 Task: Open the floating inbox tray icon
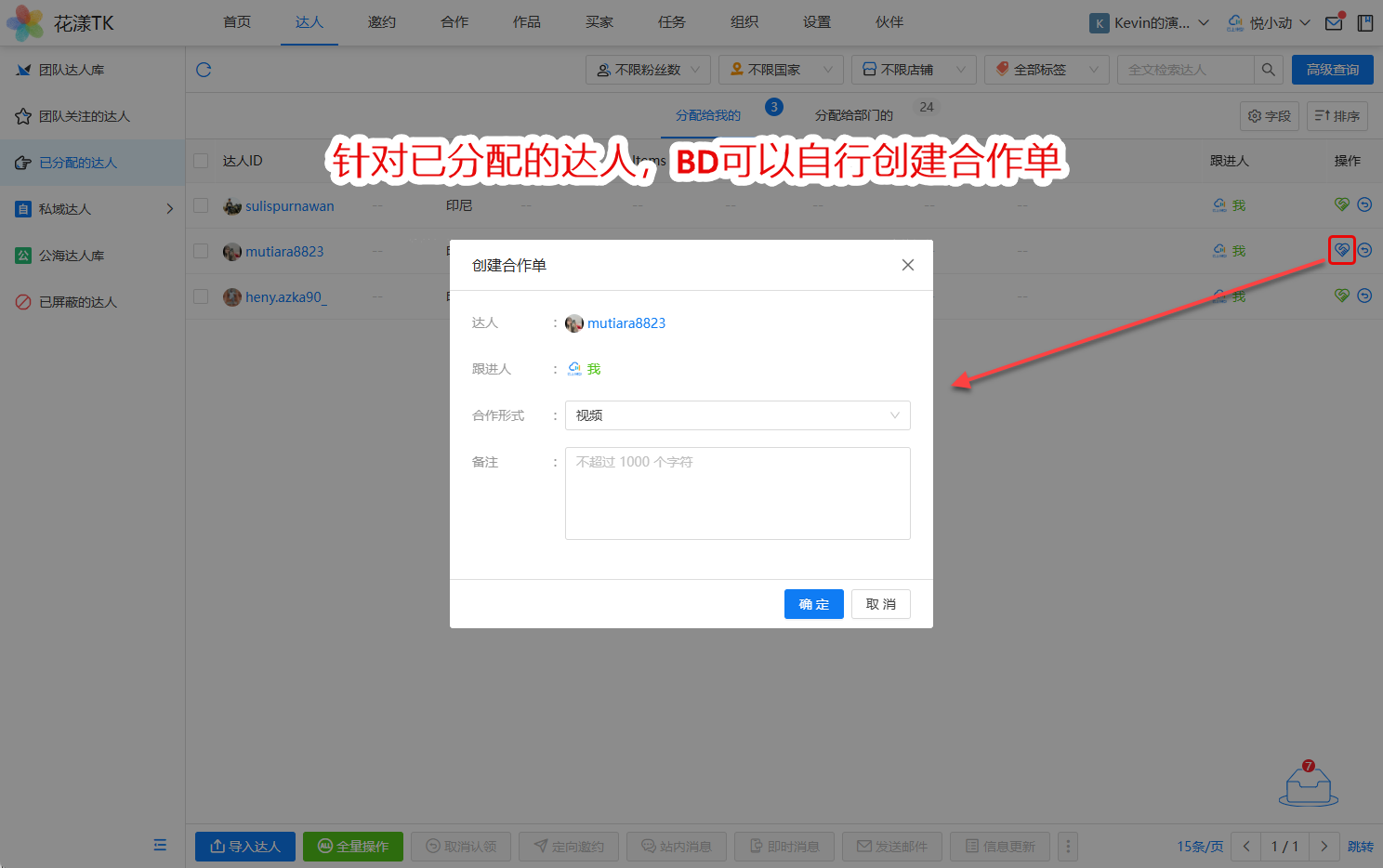point(1309,785)
